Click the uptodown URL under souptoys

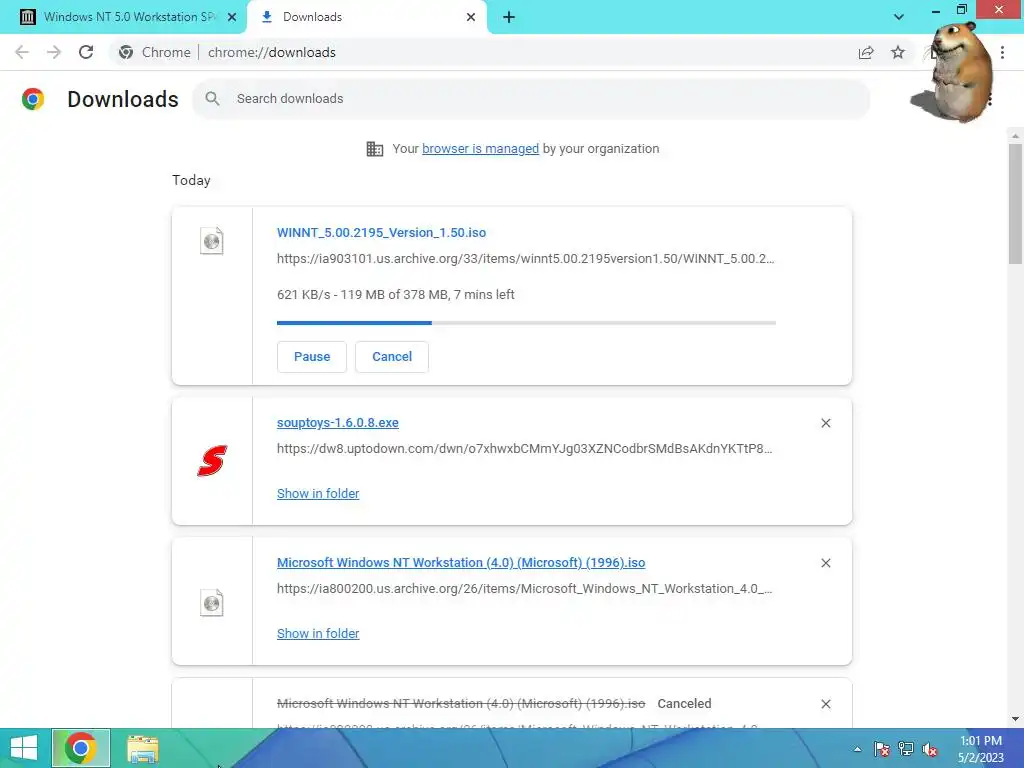tap(524, 449)
